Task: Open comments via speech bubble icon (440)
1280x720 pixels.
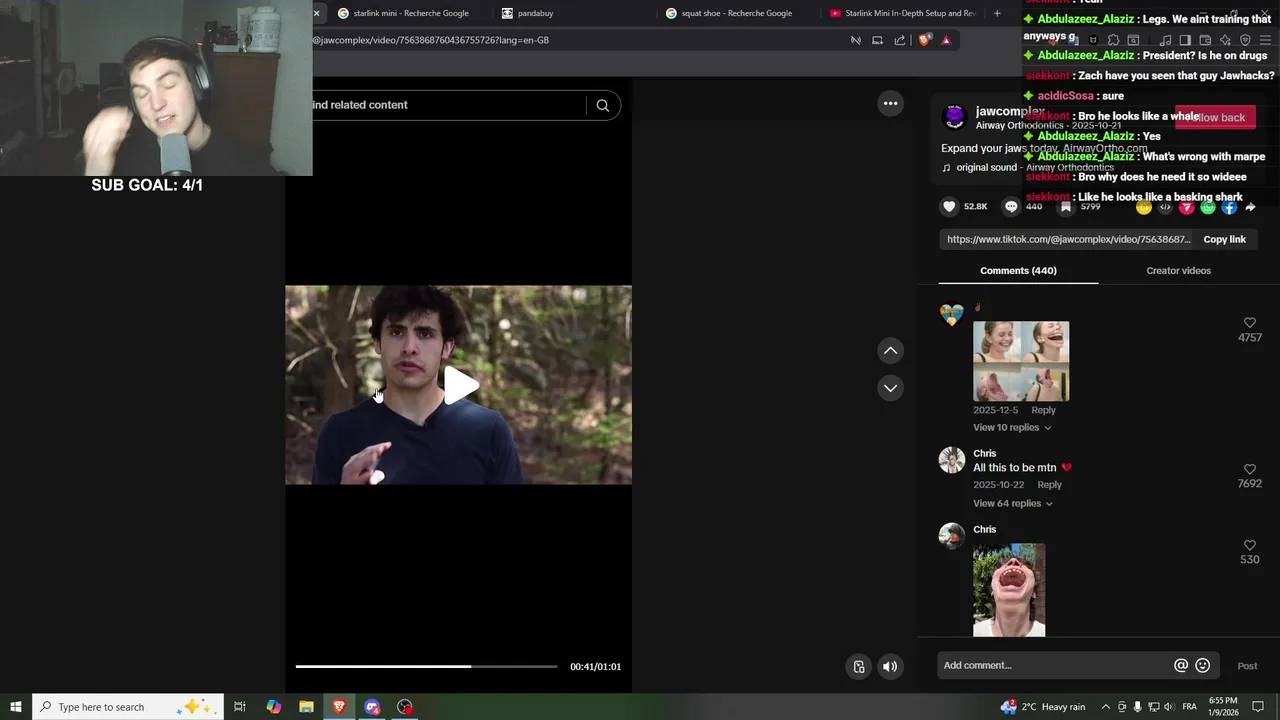Action: 1011,206
